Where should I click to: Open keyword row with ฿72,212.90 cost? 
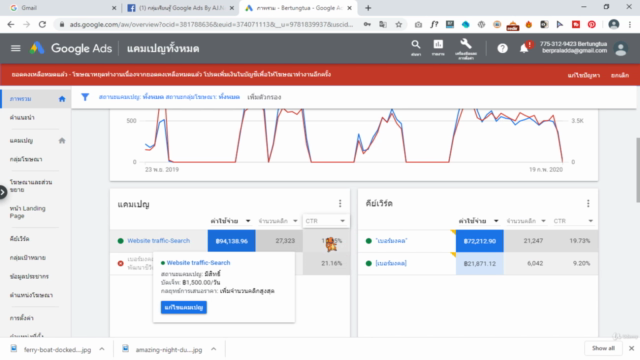click(391, 241)
